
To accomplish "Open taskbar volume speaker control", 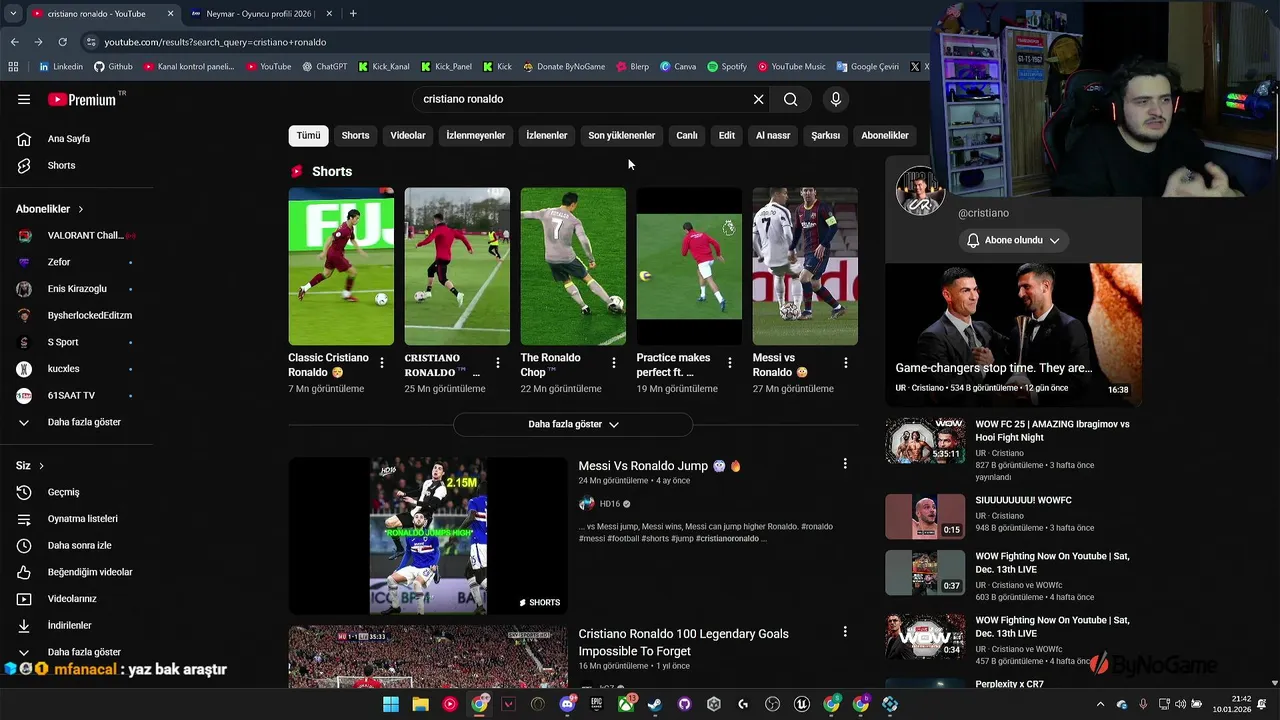I will [x=1181, y=704].
